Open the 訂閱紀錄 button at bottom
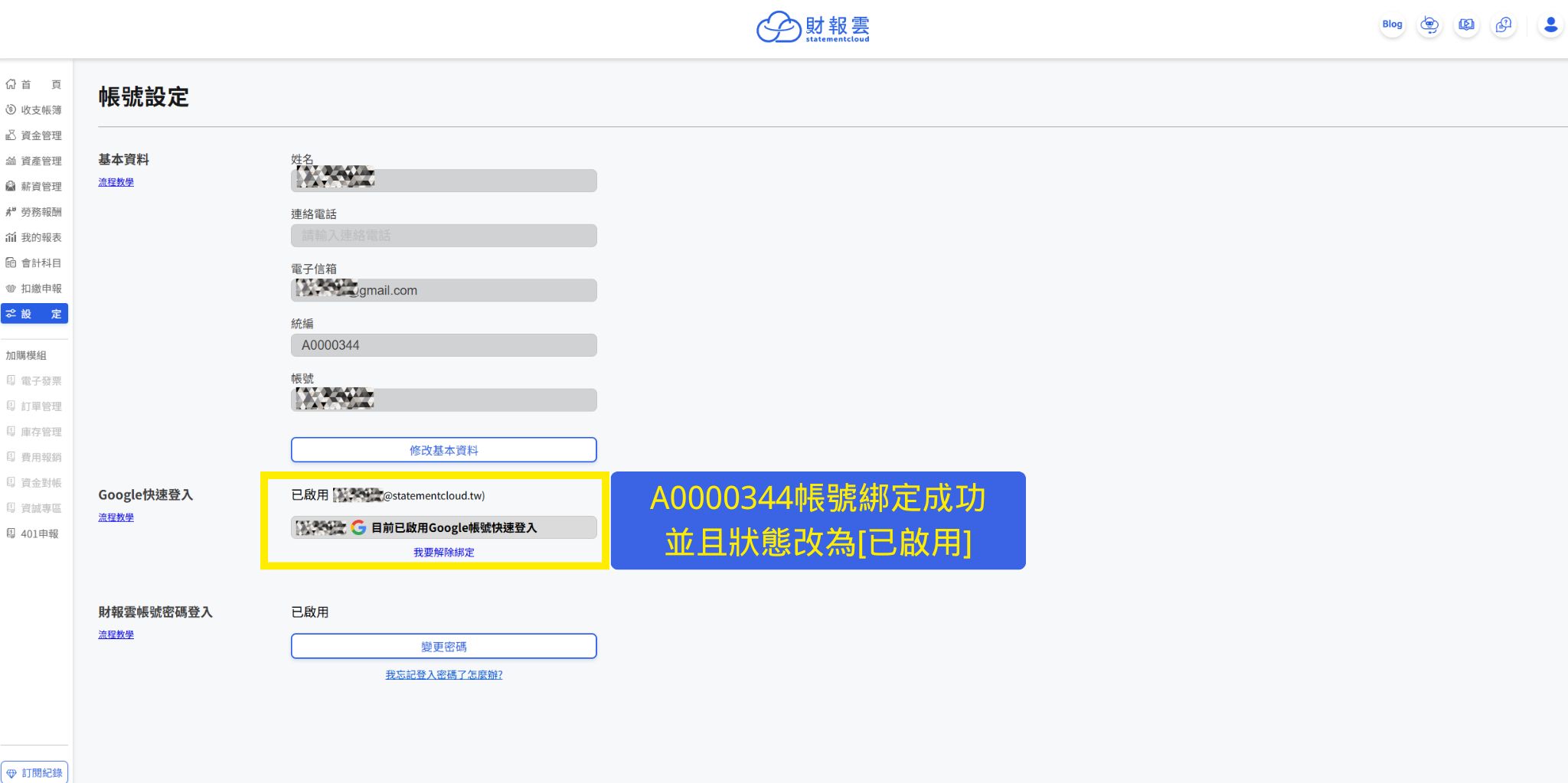The height and width of the screenshot is (783, 1568). [34, 772]
